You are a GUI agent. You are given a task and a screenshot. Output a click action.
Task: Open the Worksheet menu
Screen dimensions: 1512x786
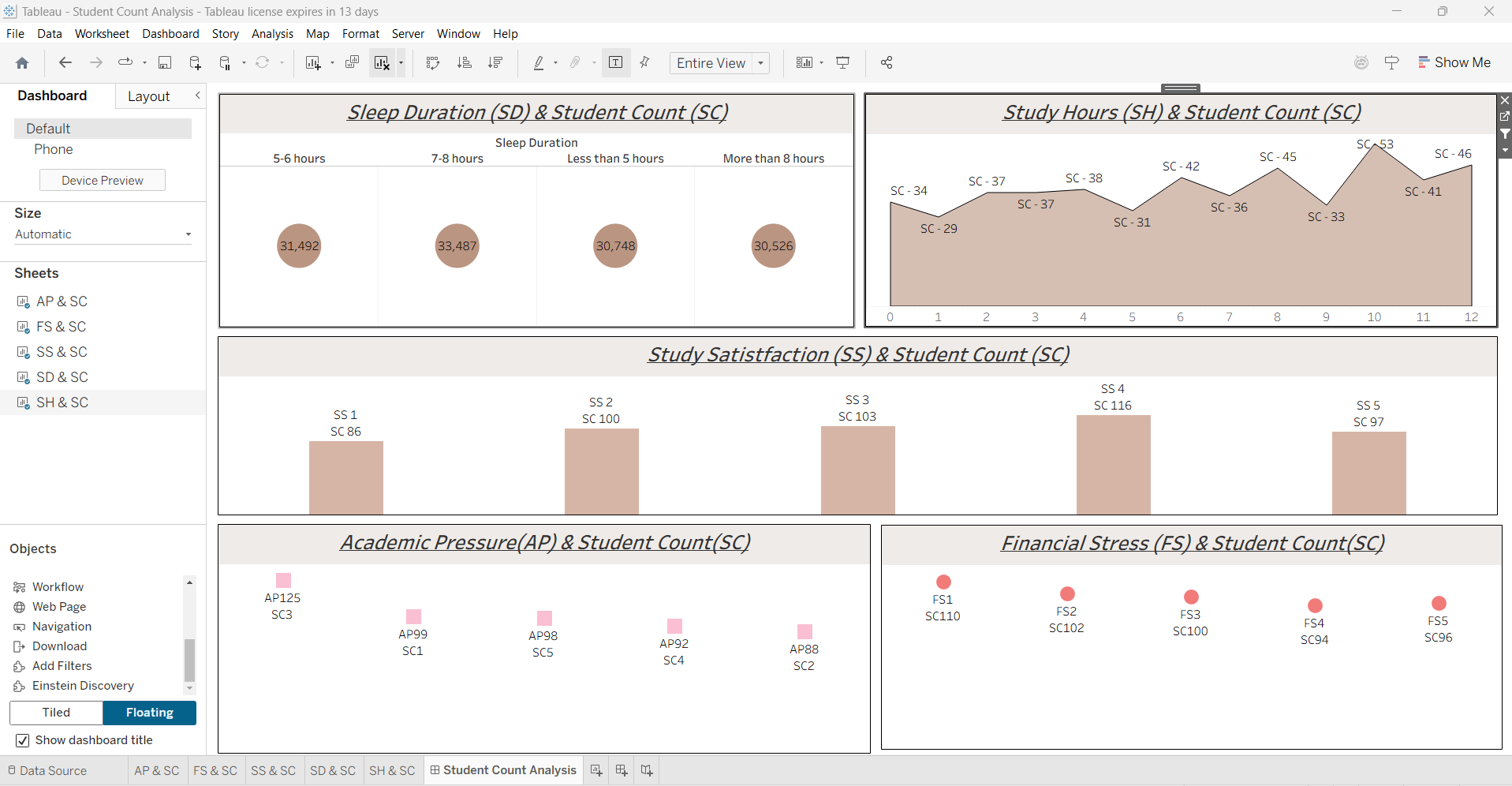pos(102,34)
